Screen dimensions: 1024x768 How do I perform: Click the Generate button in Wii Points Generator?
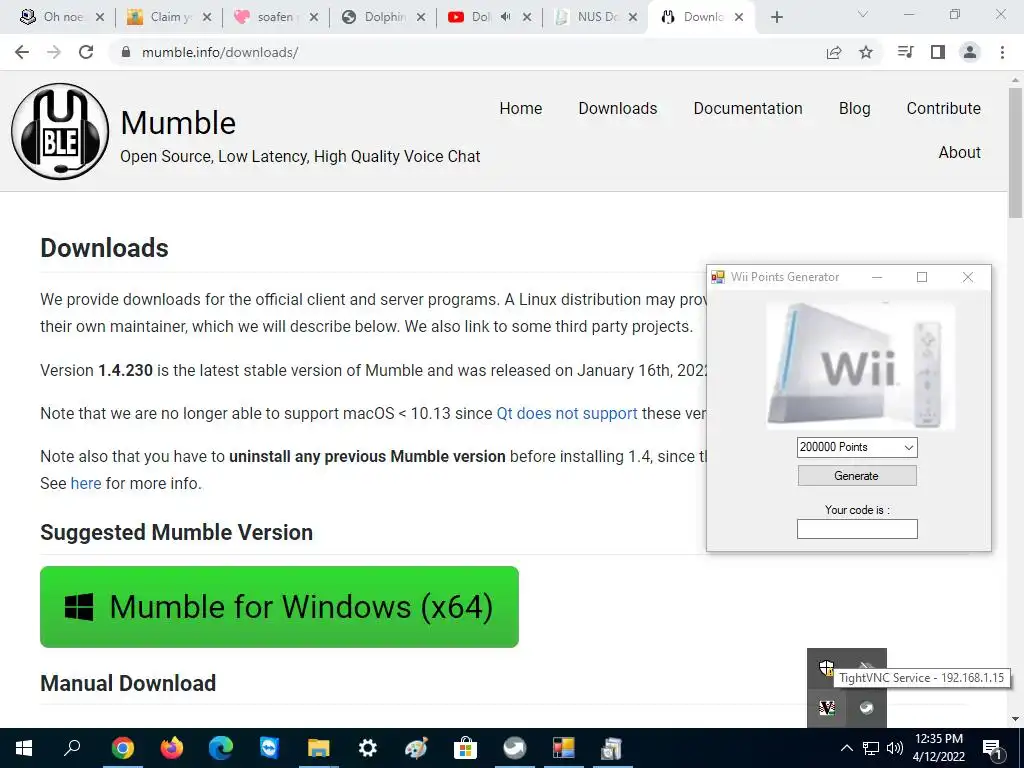click(857, 476)
